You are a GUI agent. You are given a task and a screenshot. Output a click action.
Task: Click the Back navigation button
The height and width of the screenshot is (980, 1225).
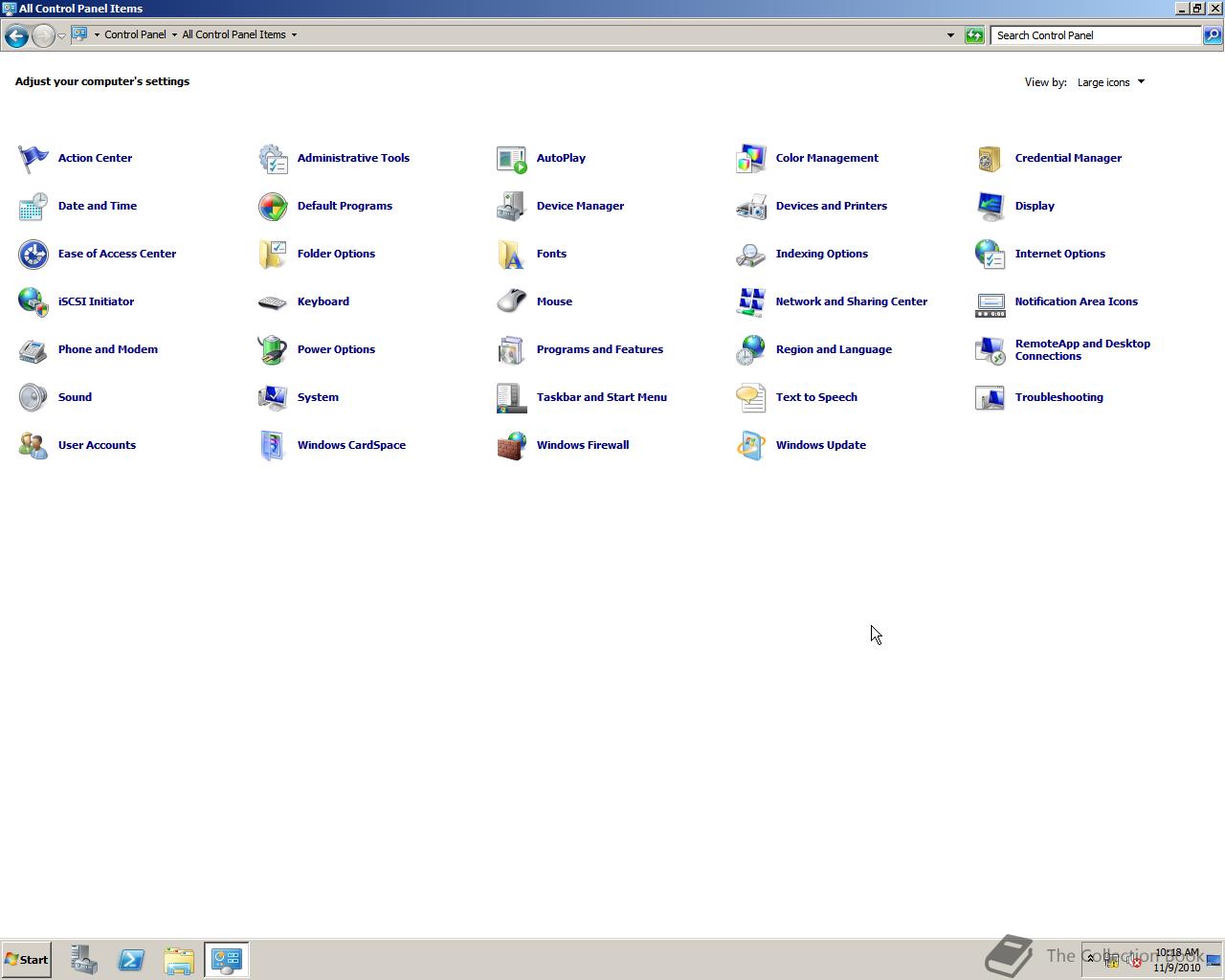pyautogui.click(x=16, y=36)
